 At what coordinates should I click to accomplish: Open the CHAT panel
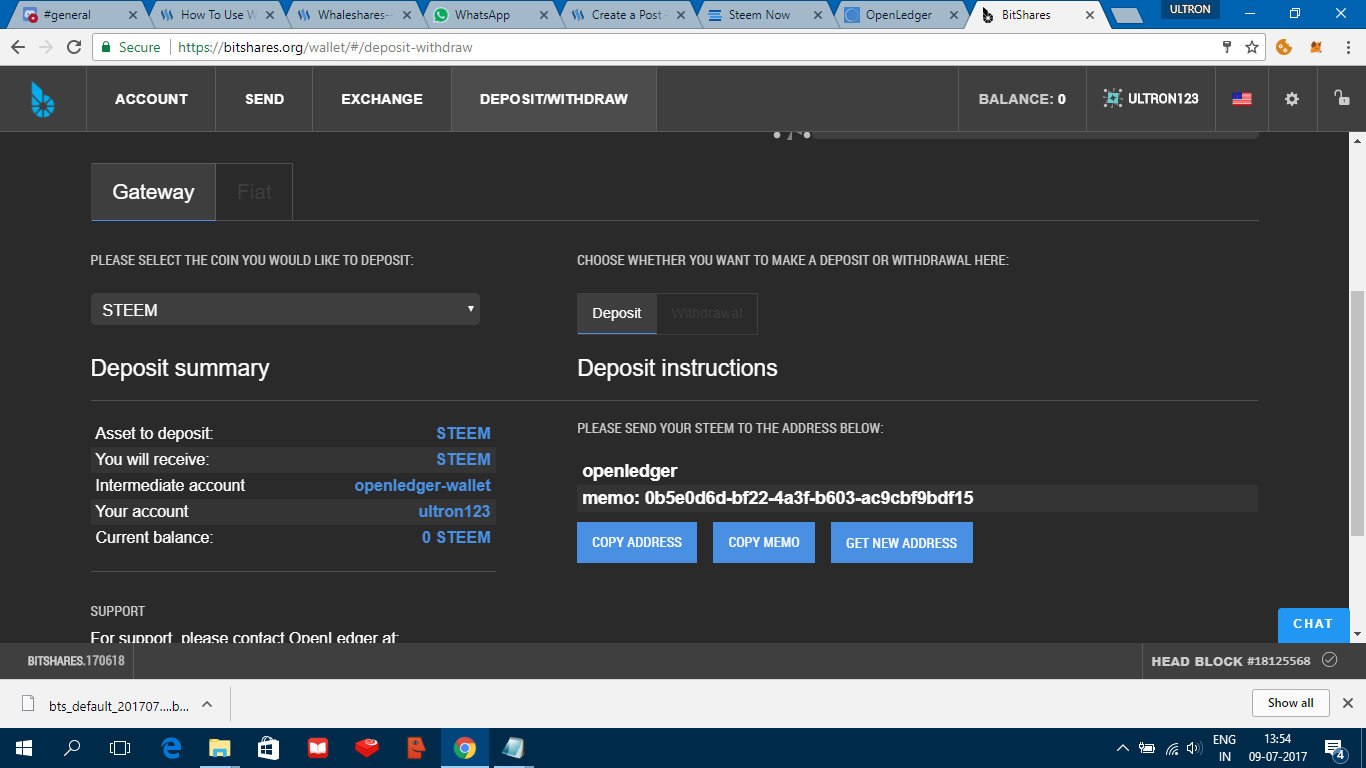tap(1313, 624)
